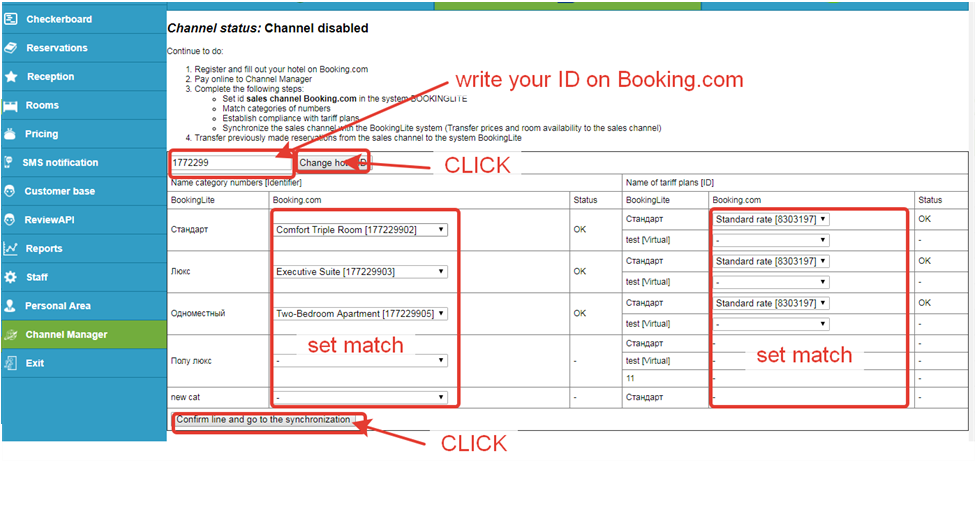Open the Executive Suite dropdown
Viewport: 977px width, 522px height.
360,272
